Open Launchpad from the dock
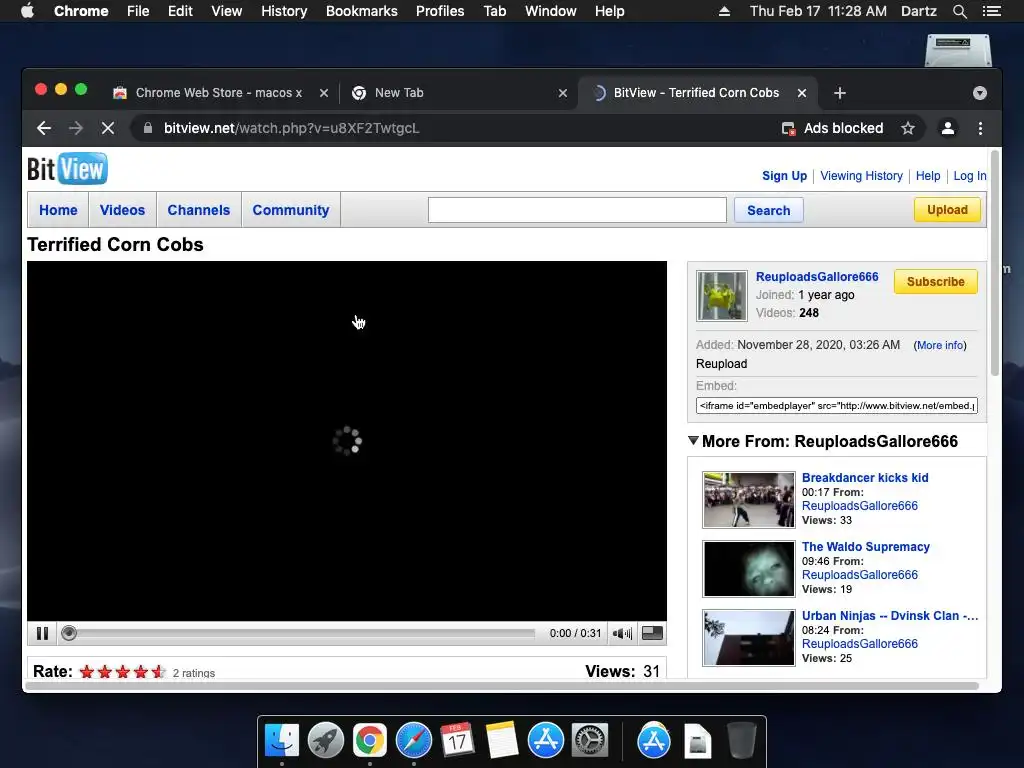The image size is (1024, 768). click(326, 740)
